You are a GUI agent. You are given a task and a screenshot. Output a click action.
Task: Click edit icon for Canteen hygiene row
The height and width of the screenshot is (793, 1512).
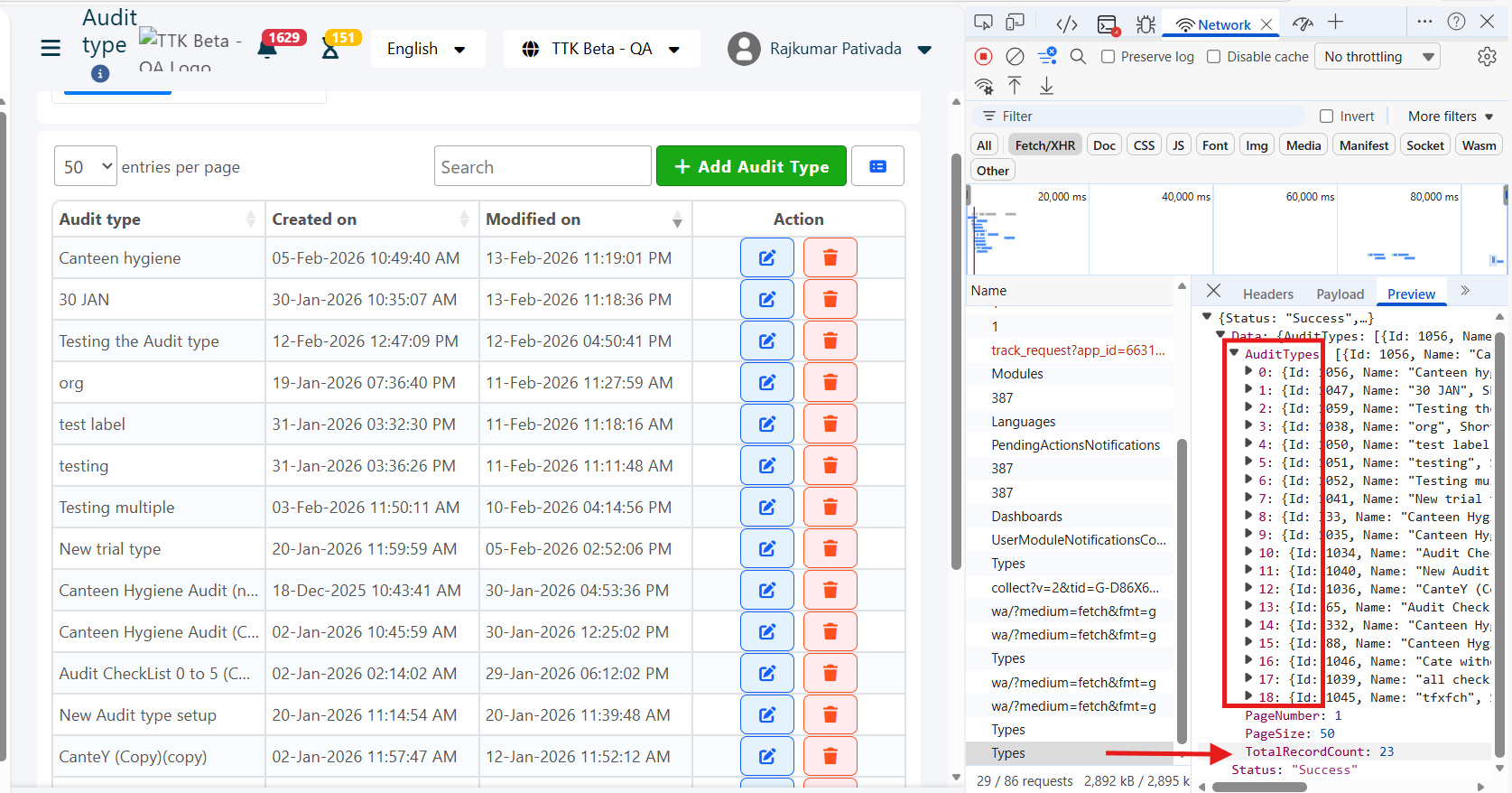(x=766, y=258)
